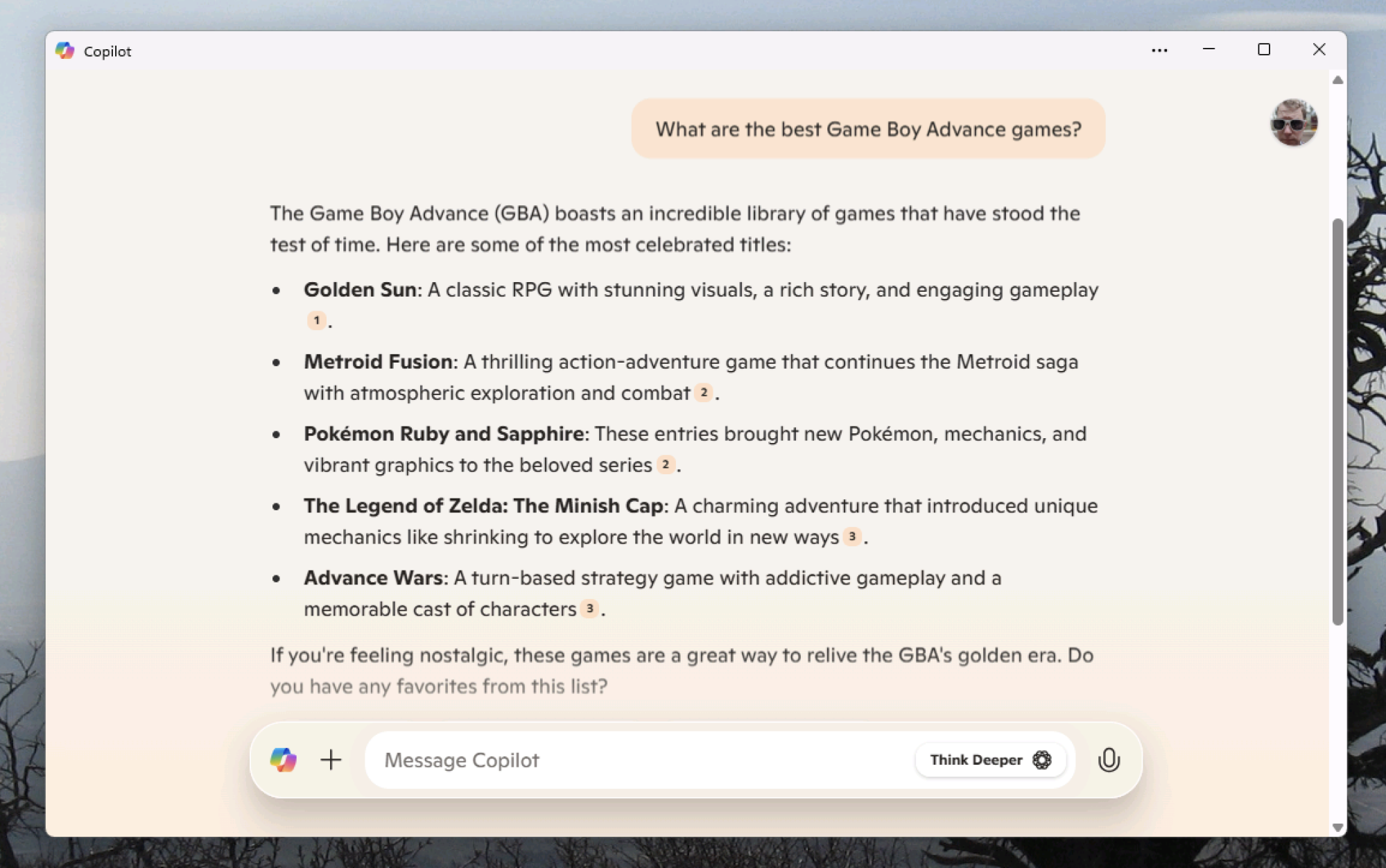Open the three-dot more options menu
This screenshot has height=868, width=1386.
(1159, 50)
